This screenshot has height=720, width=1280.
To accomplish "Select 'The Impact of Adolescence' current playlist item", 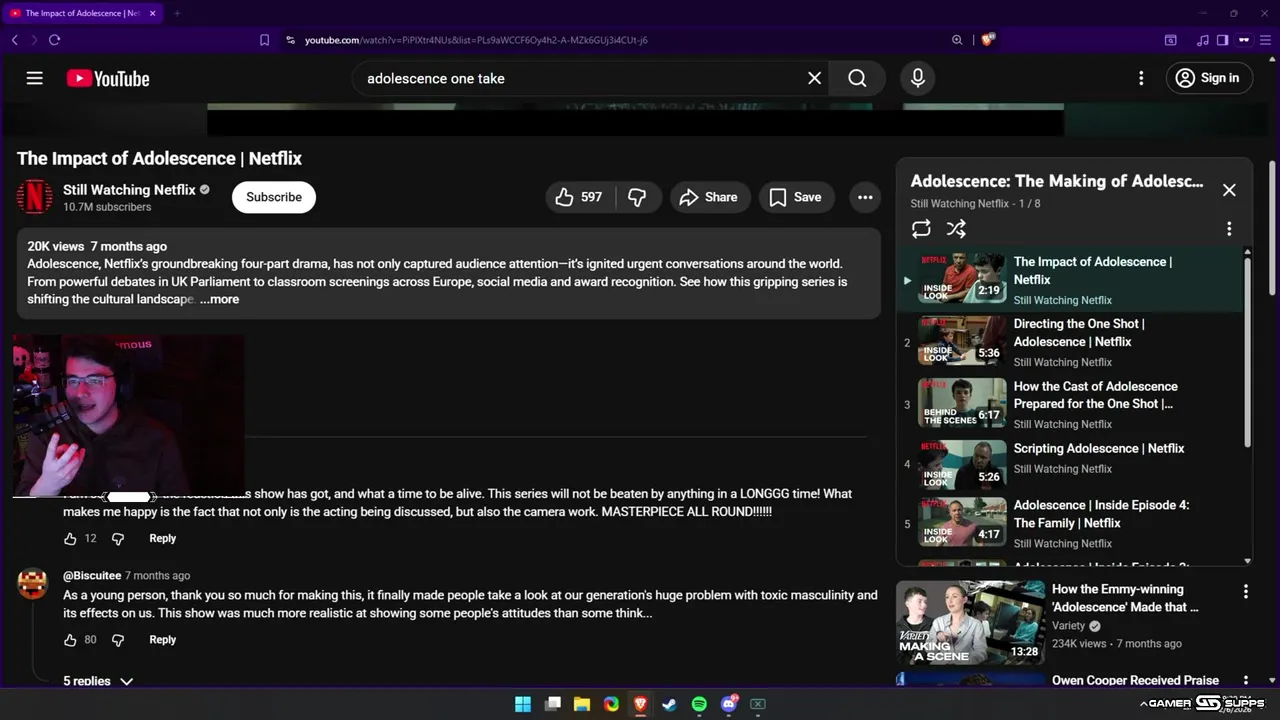I will tap(1070, 280).
